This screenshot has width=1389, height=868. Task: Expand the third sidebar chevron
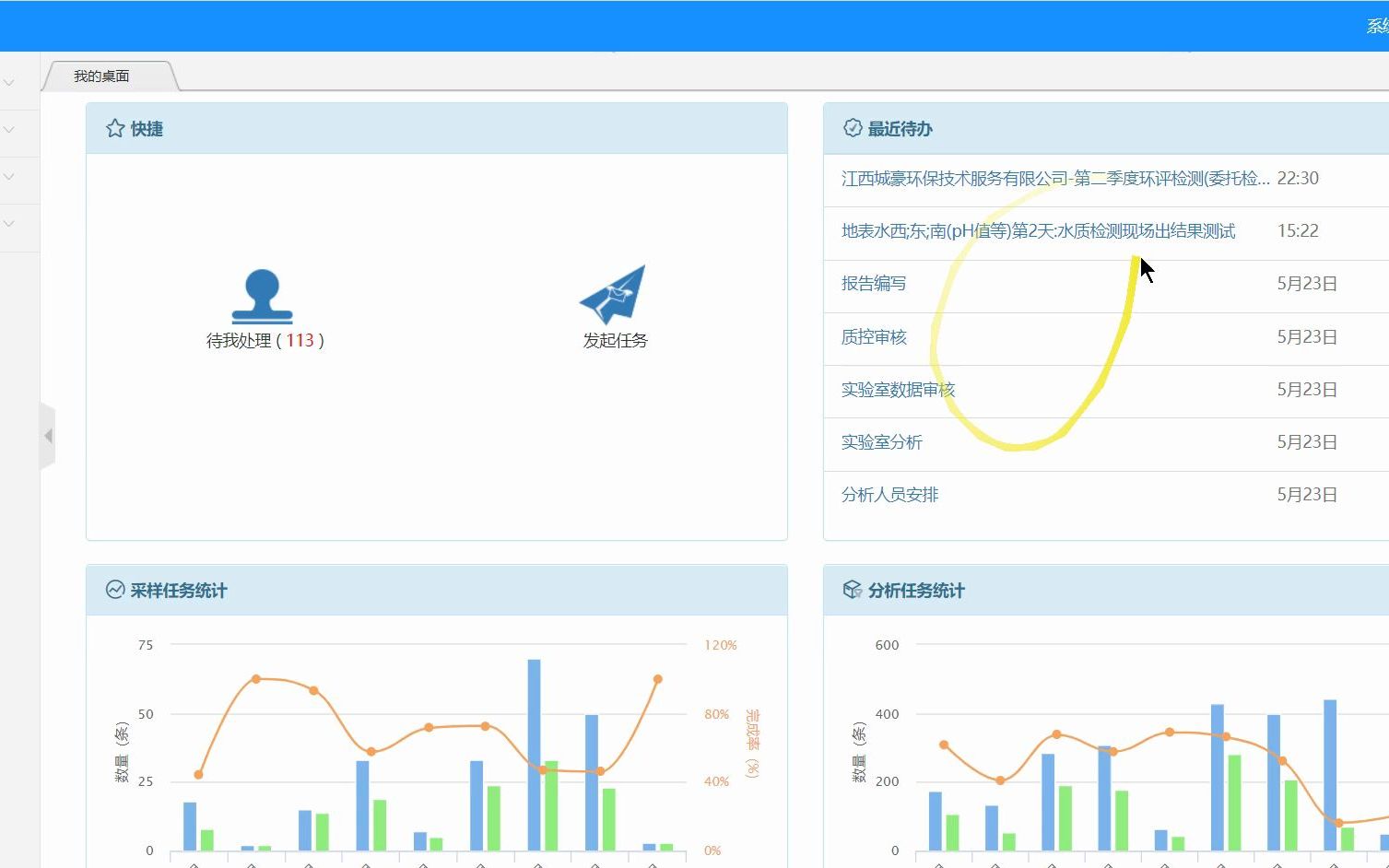[9, 177]
